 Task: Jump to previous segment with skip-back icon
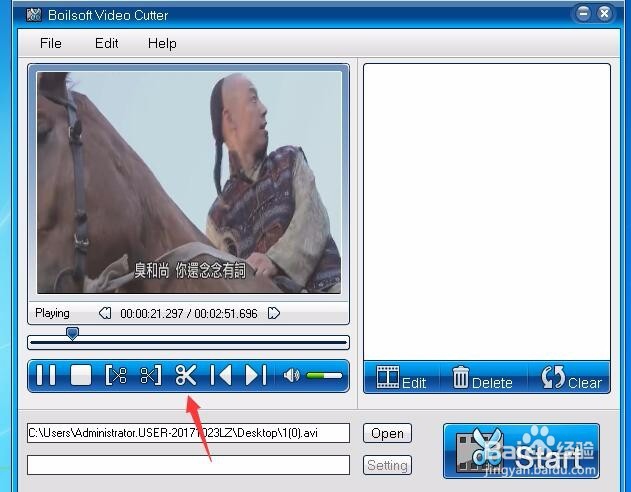click(x=221, y=375)
